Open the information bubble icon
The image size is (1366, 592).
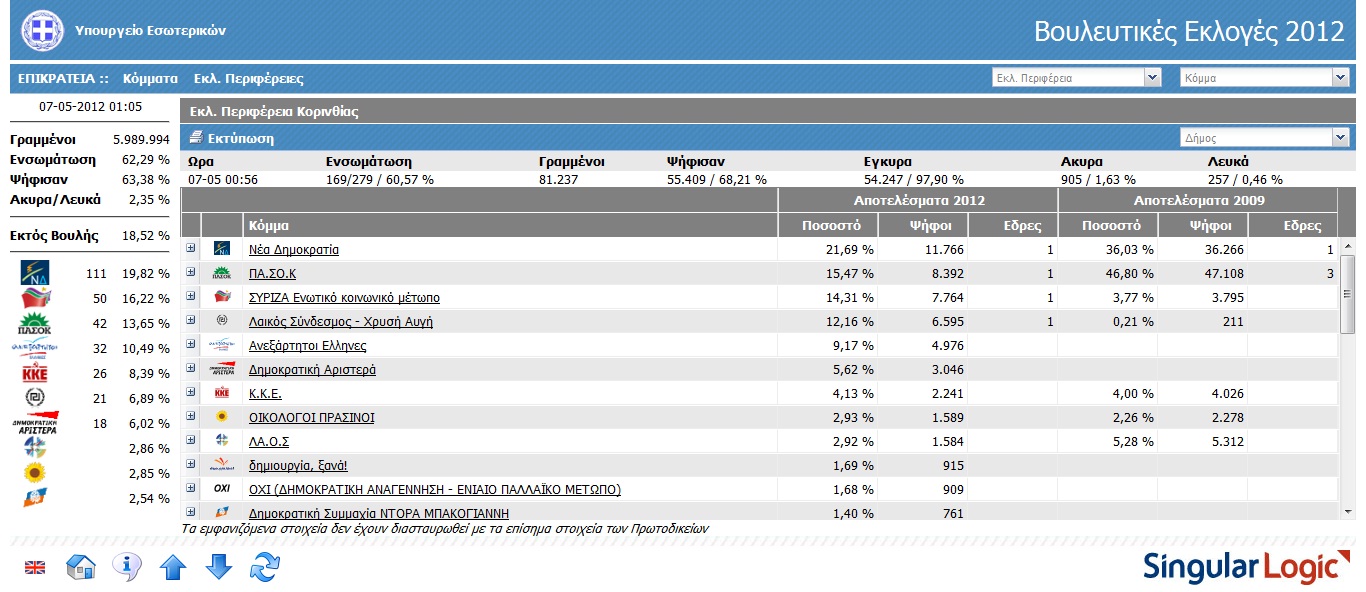click(126, 567)
